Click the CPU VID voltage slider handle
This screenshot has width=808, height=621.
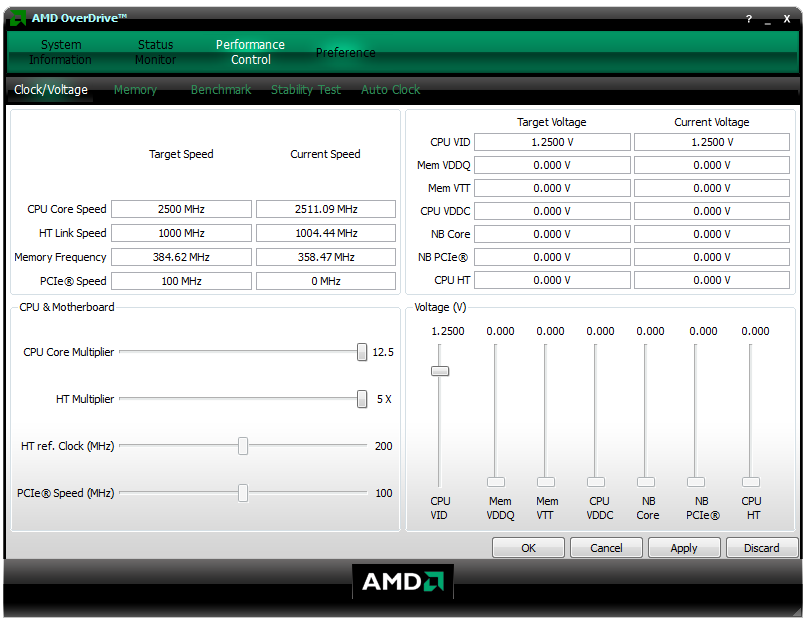click(x=440, y=371)
